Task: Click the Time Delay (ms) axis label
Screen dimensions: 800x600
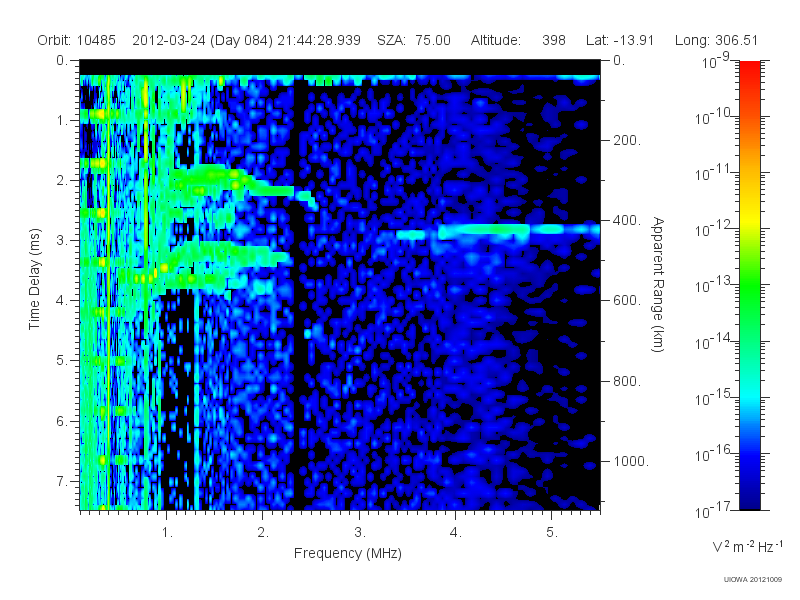Action: 34,279
